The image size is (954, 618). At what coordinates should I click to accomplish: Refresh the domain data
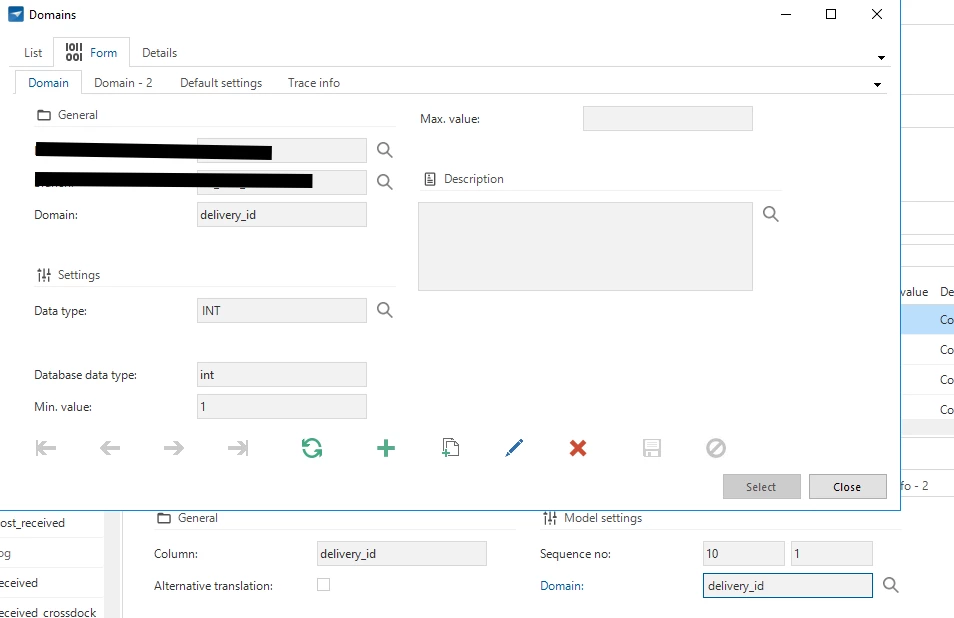(312, 448)
